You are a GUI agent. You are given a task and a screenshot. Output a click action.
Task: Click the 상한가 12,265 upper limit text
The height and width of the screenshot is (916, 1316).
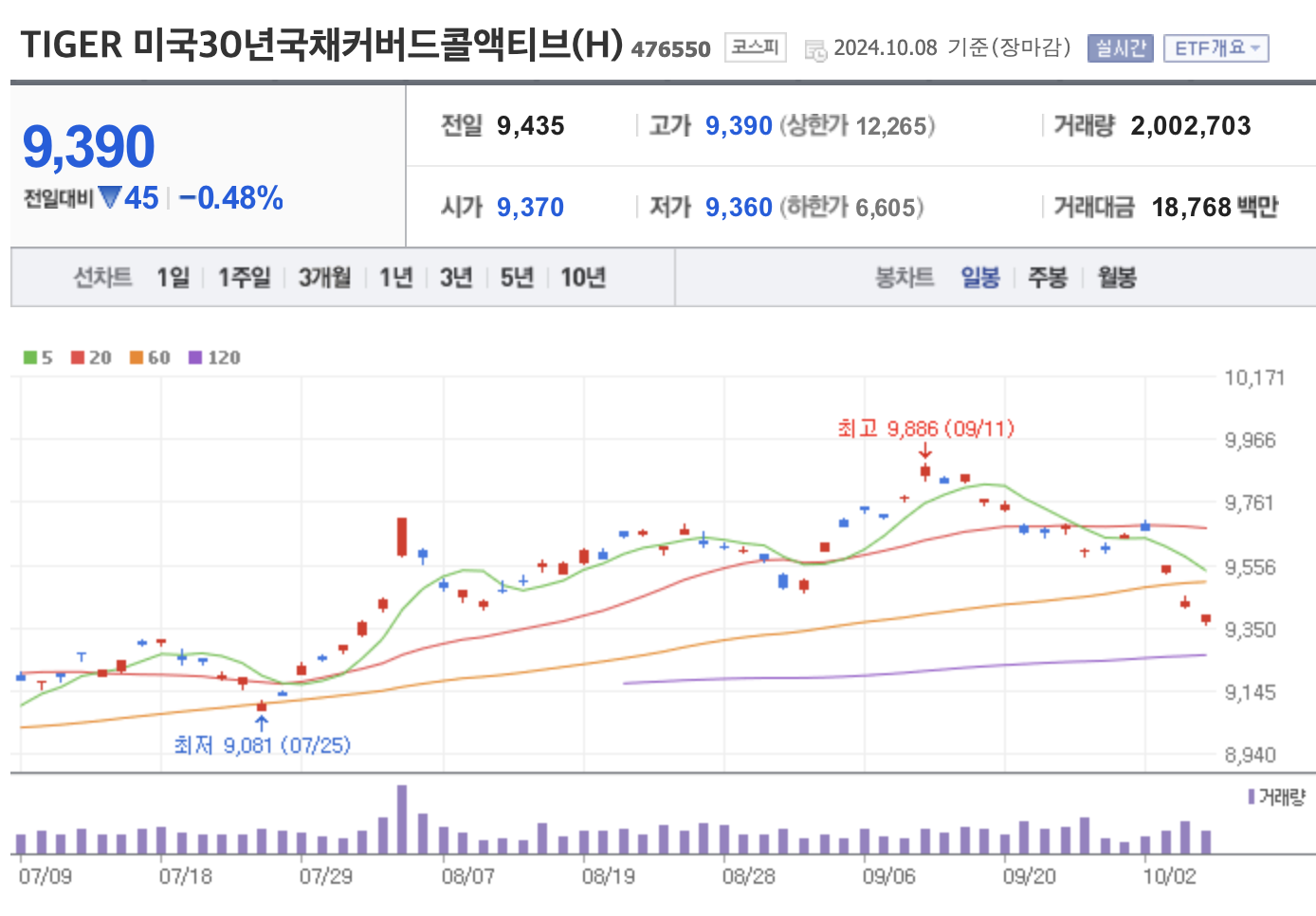858,125
